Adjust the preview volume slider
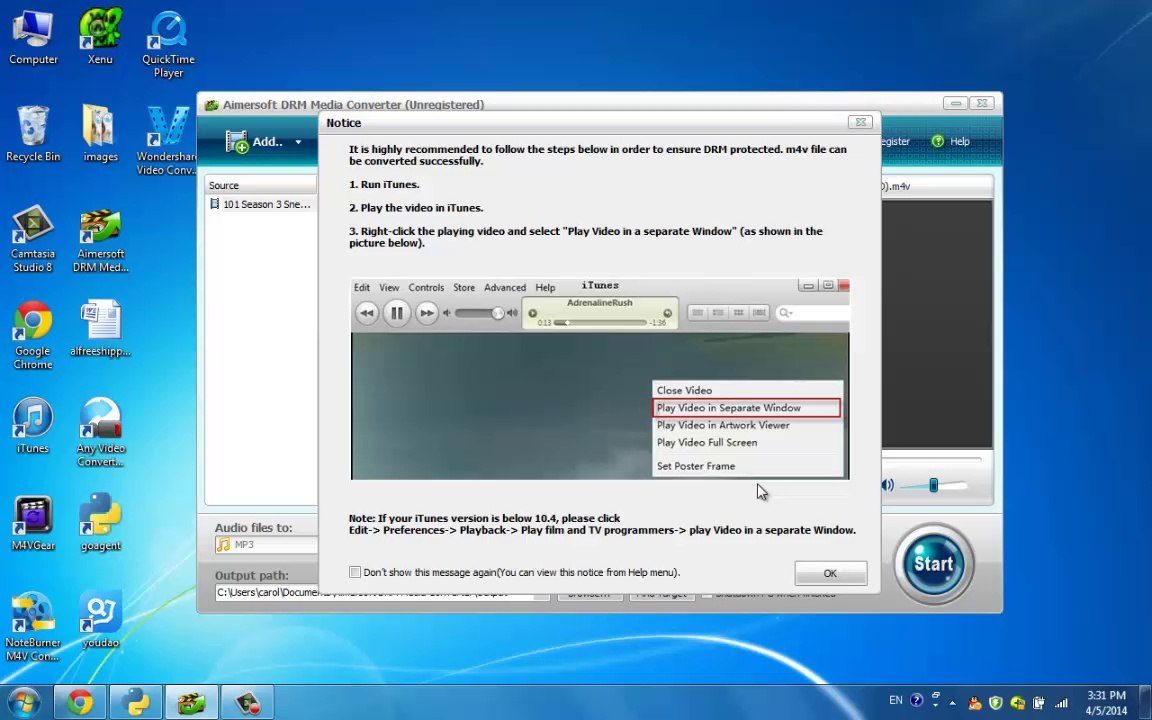The height and width of the screenshot is (720, 1152). 933,485
